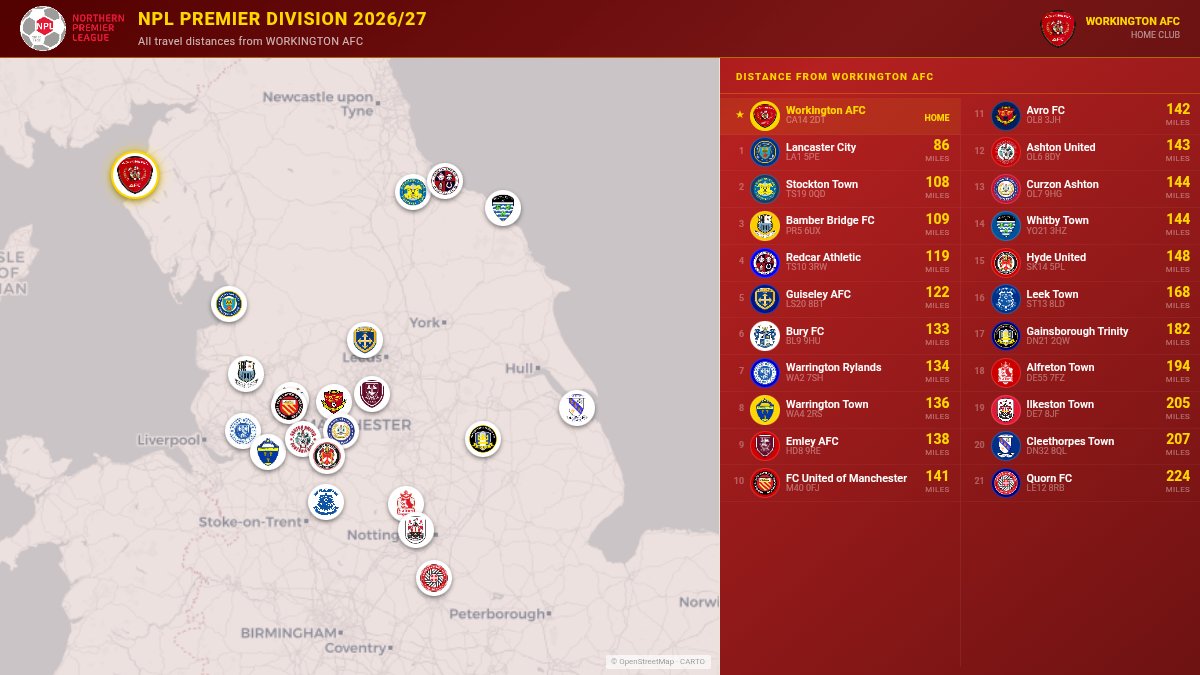Select the Whitby Town marker on the map
Screen dimensions: 1200x675
(x=503, y=208)
